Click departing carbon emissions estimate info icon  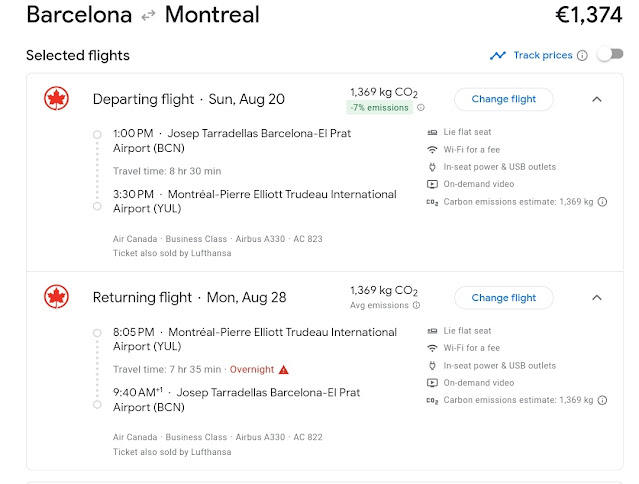click(x=602, y=202)
